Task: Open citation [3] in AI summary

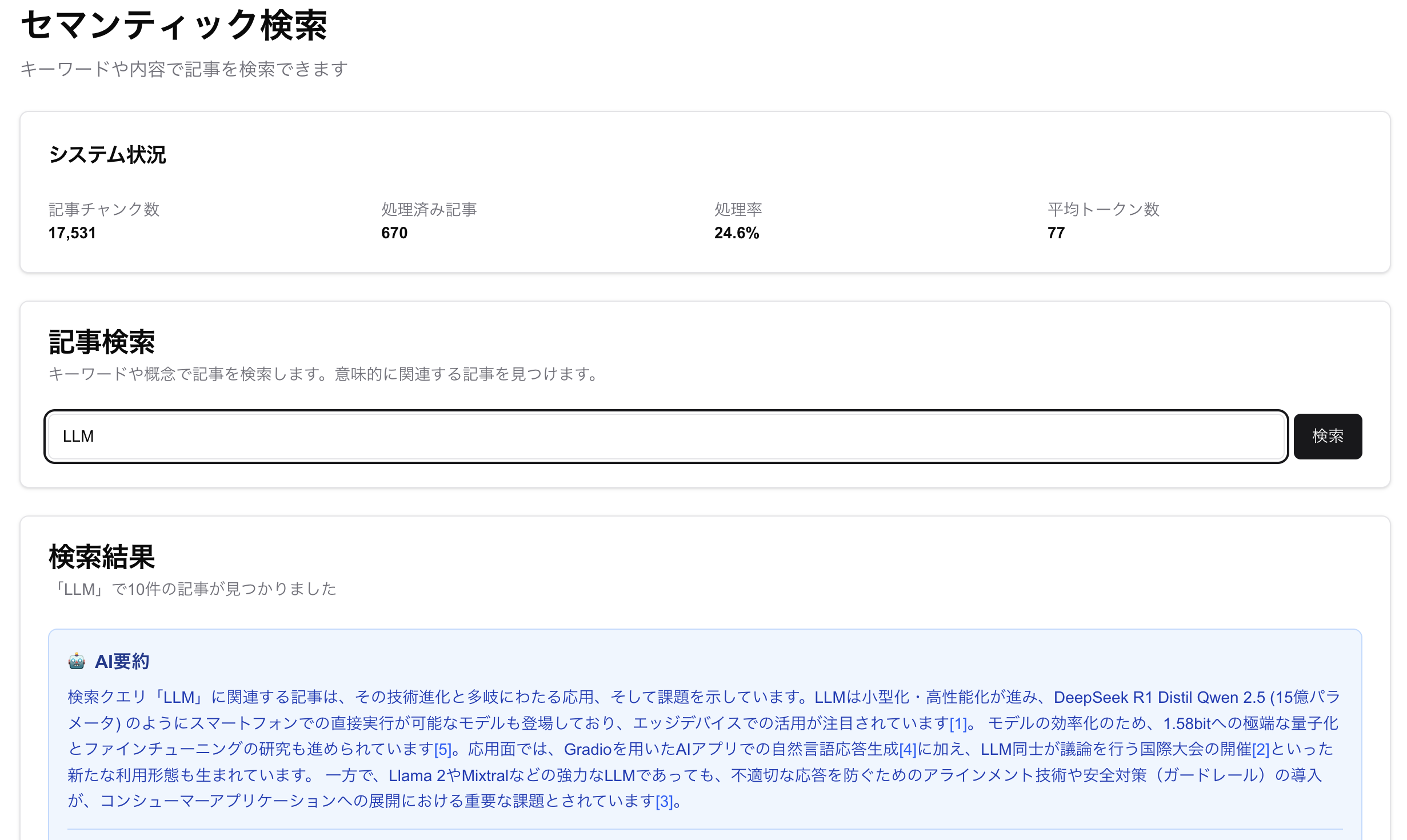Action: coord(664,802)
